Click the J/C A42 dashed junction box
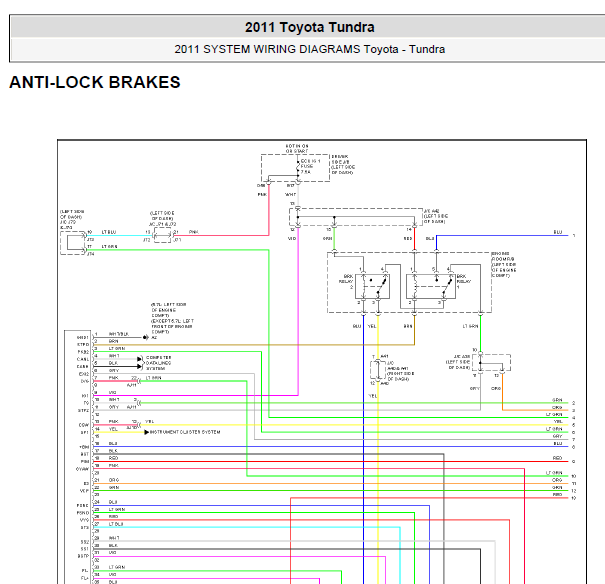 pos(356,217)
